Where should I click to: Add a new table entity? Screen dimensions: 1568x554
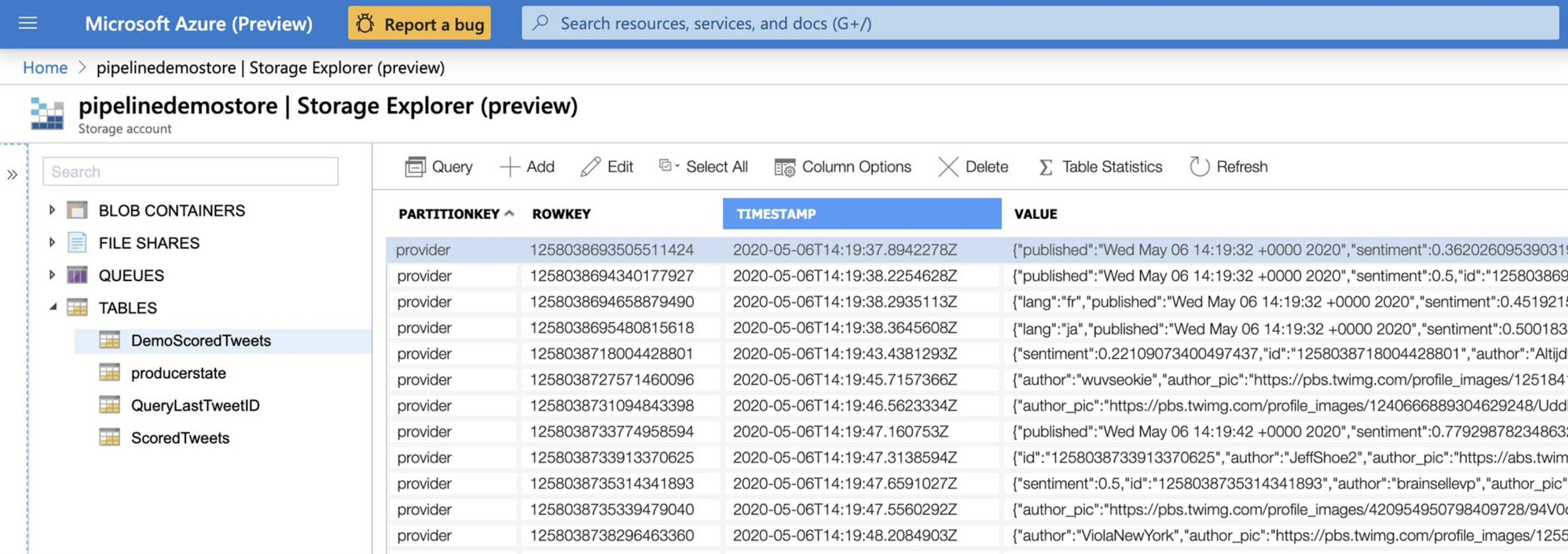point(526,167)
